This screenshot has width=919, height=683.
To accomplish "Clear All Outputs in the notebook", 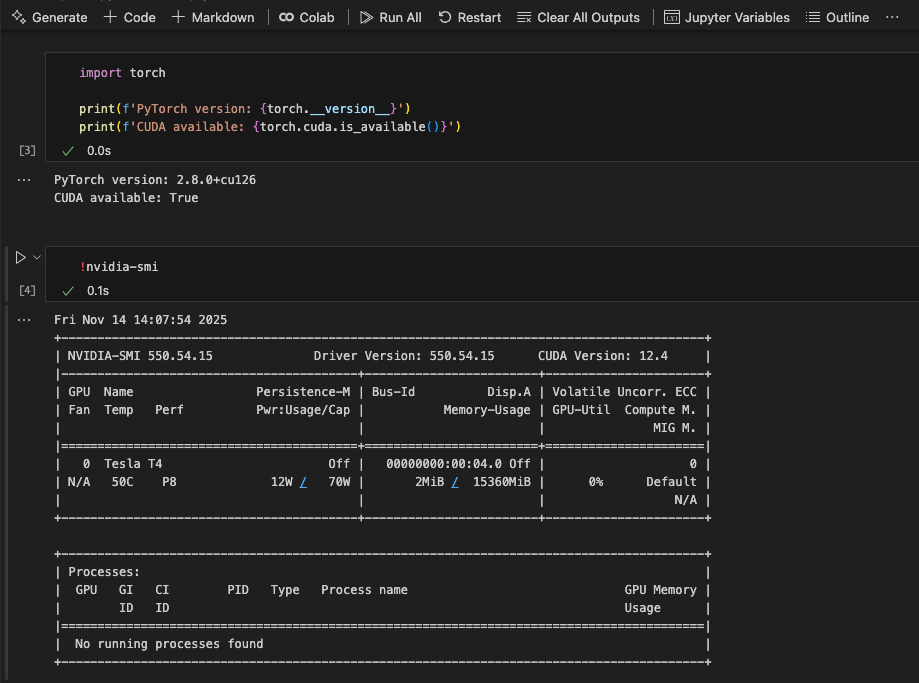I will (x=578, y=17).
